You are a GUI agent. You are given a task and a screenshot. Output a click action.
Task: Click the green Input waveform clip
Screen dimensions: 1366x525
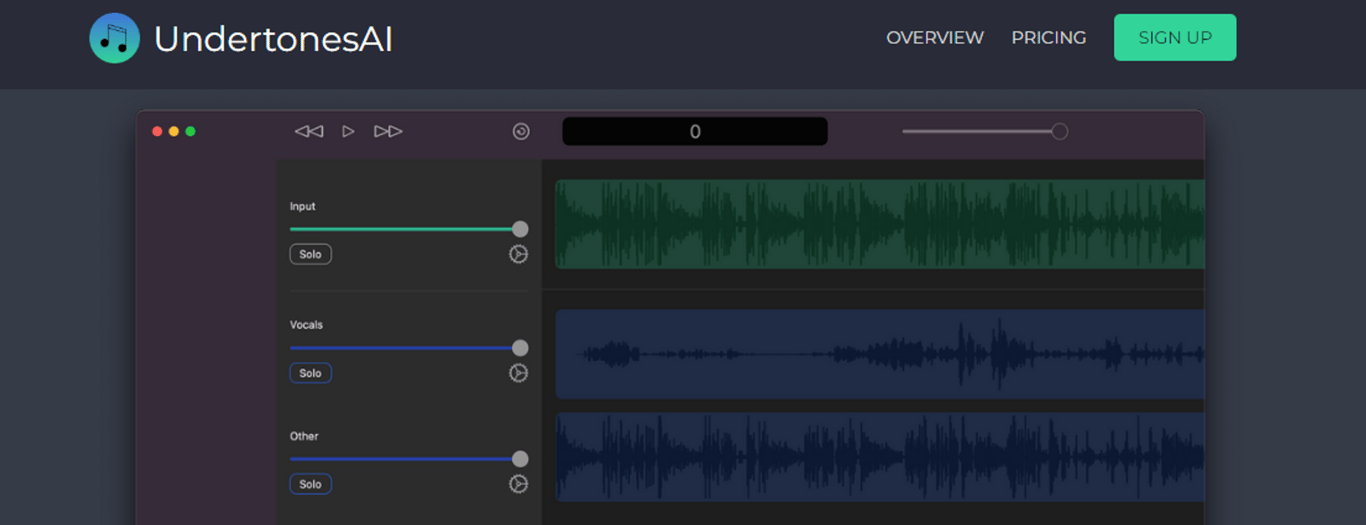tap(880, 224)
